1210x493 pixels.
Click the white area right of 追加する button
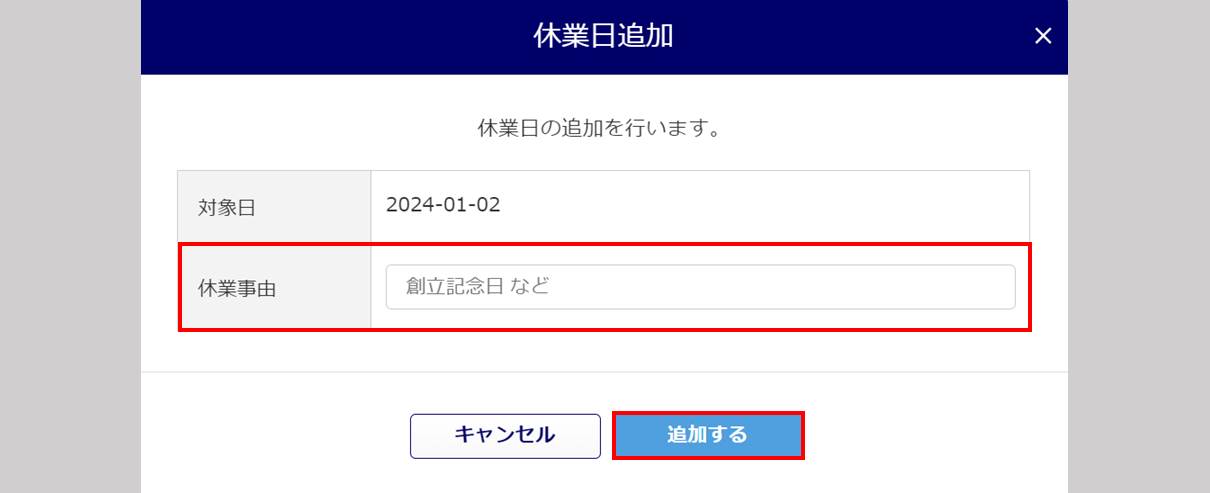(930, 435)
